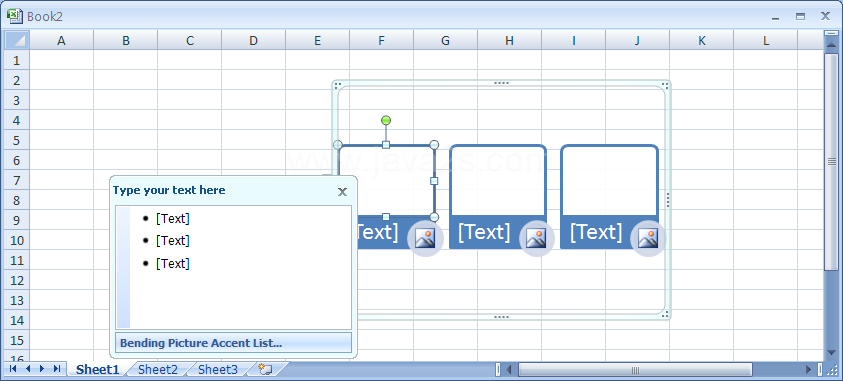Click the [Text] label of middle shape
The image size is (843, 381).
484,232
